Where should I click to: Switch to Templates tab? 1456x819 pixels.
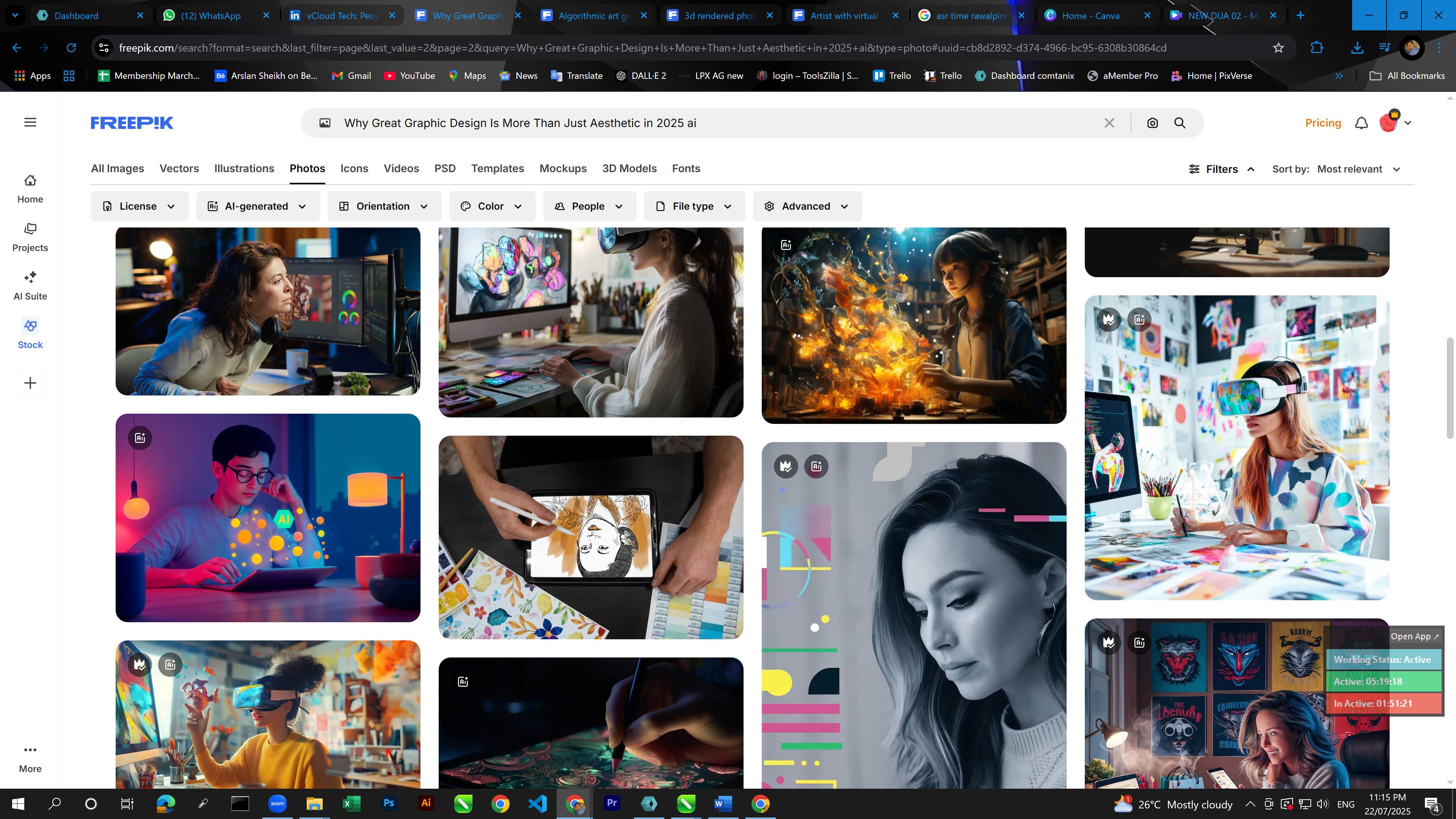click(x=497, y=168)
